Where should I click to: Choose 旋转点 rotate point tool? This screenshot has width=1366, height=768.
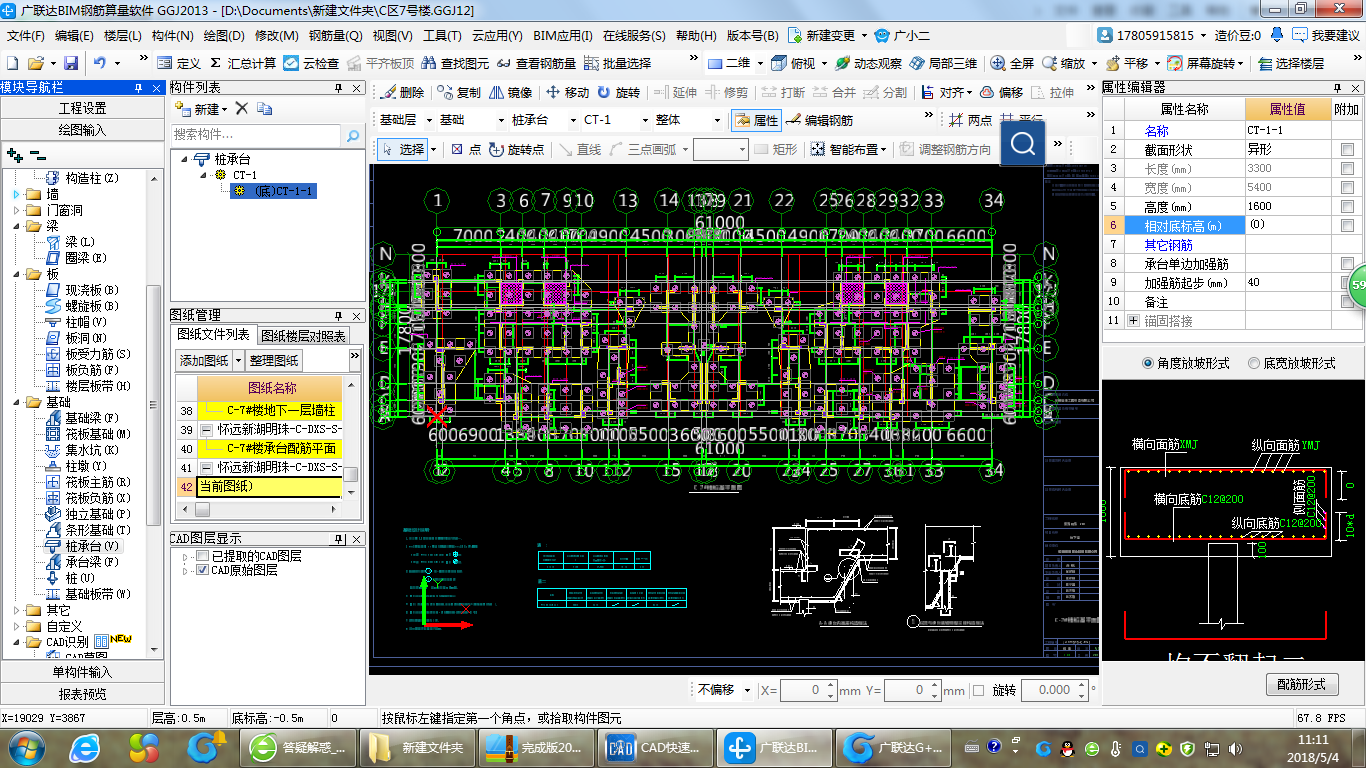click(x=517, y=149)
